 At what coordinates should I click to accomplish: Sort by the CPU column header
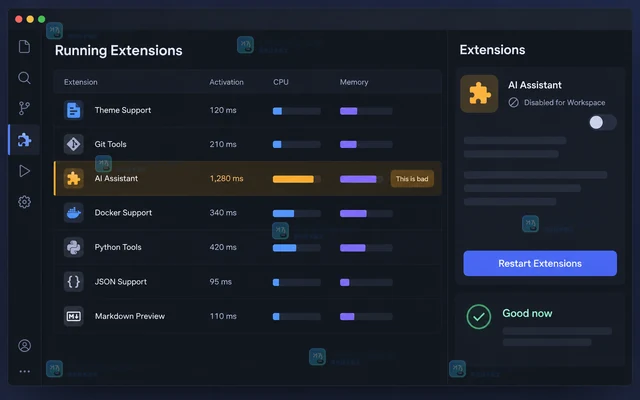pos(281,82)
